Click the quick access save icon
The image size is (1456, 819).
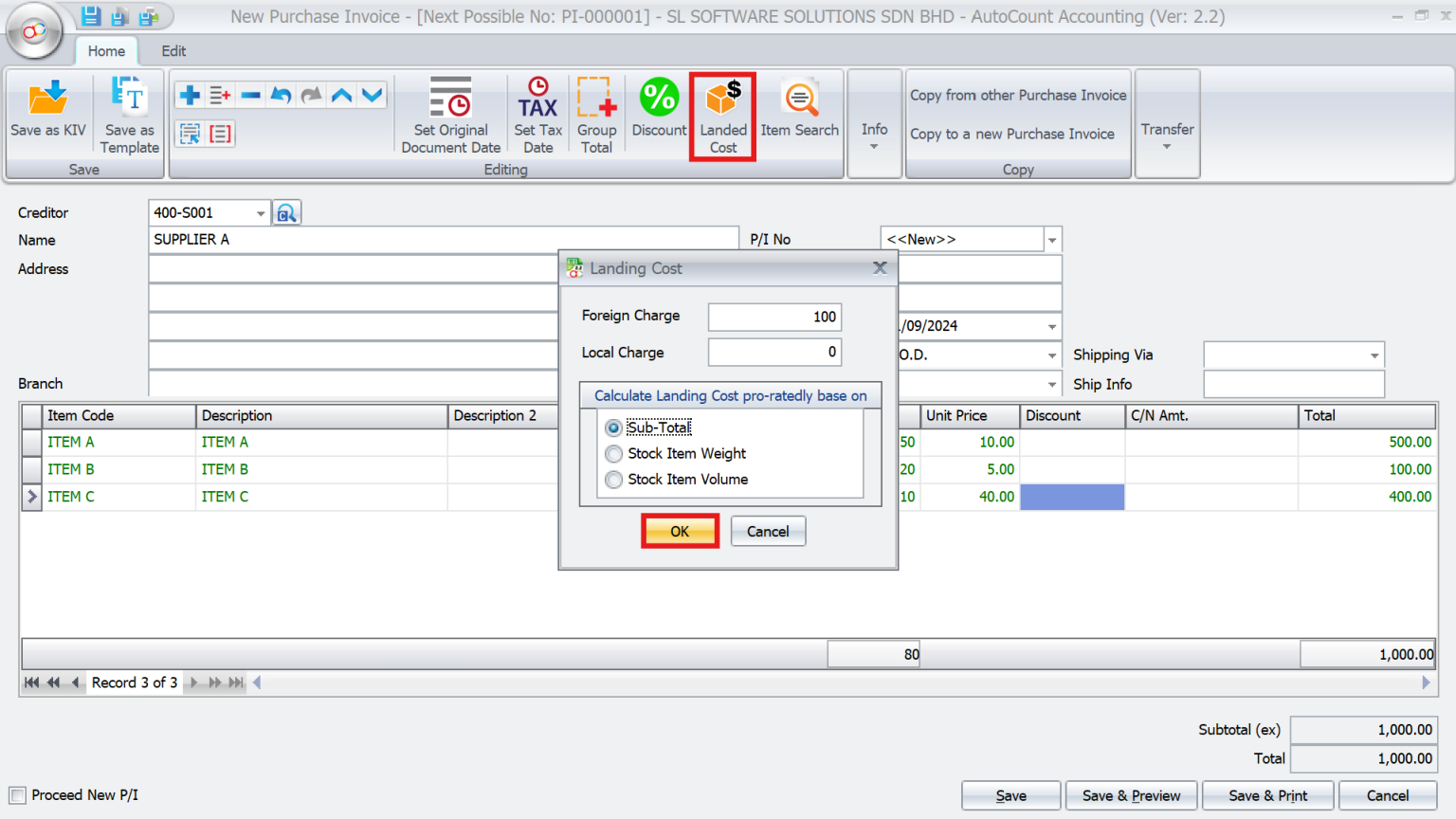pos(91,16)
